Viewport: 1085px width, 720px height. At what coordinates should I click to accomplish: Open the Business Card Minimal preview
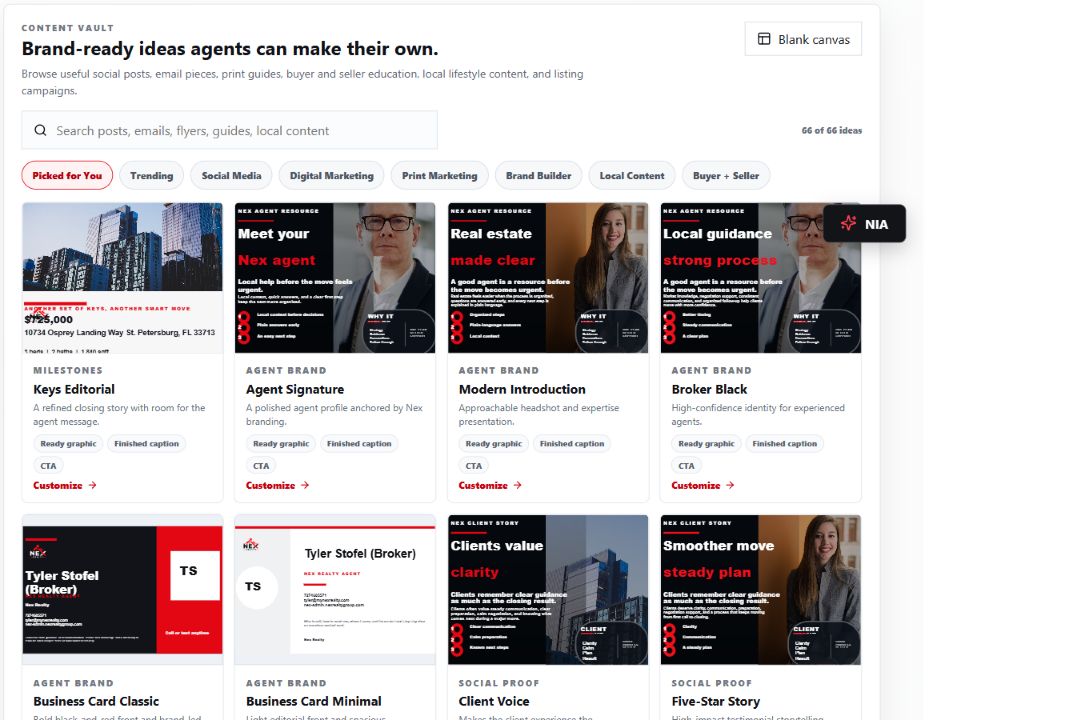point(335,590)
